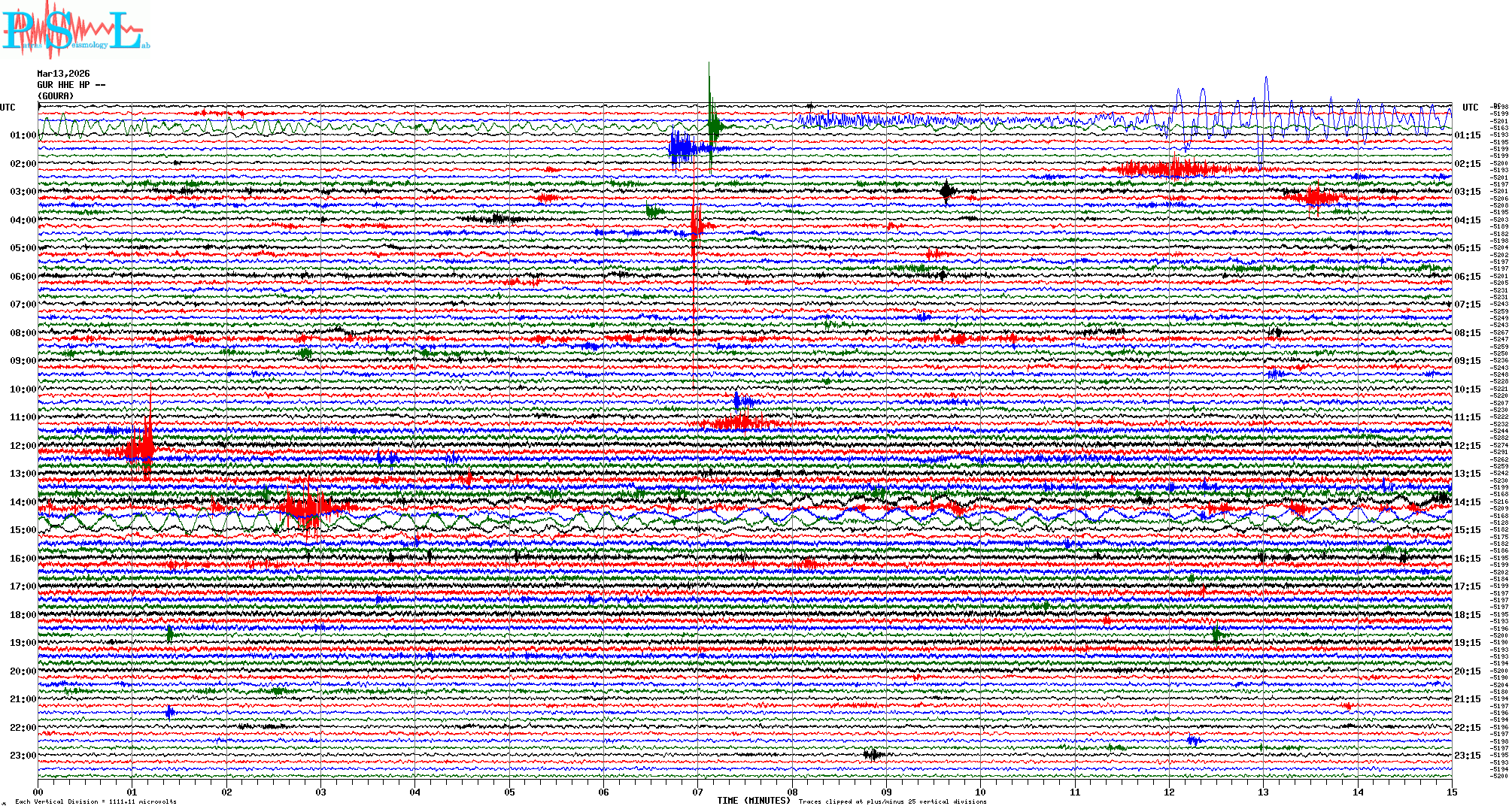Image resolution: width=1512 pixels, height=812 pixels.
Task: Click the 11:15 time label on right axis
Action: [1467, 417]
